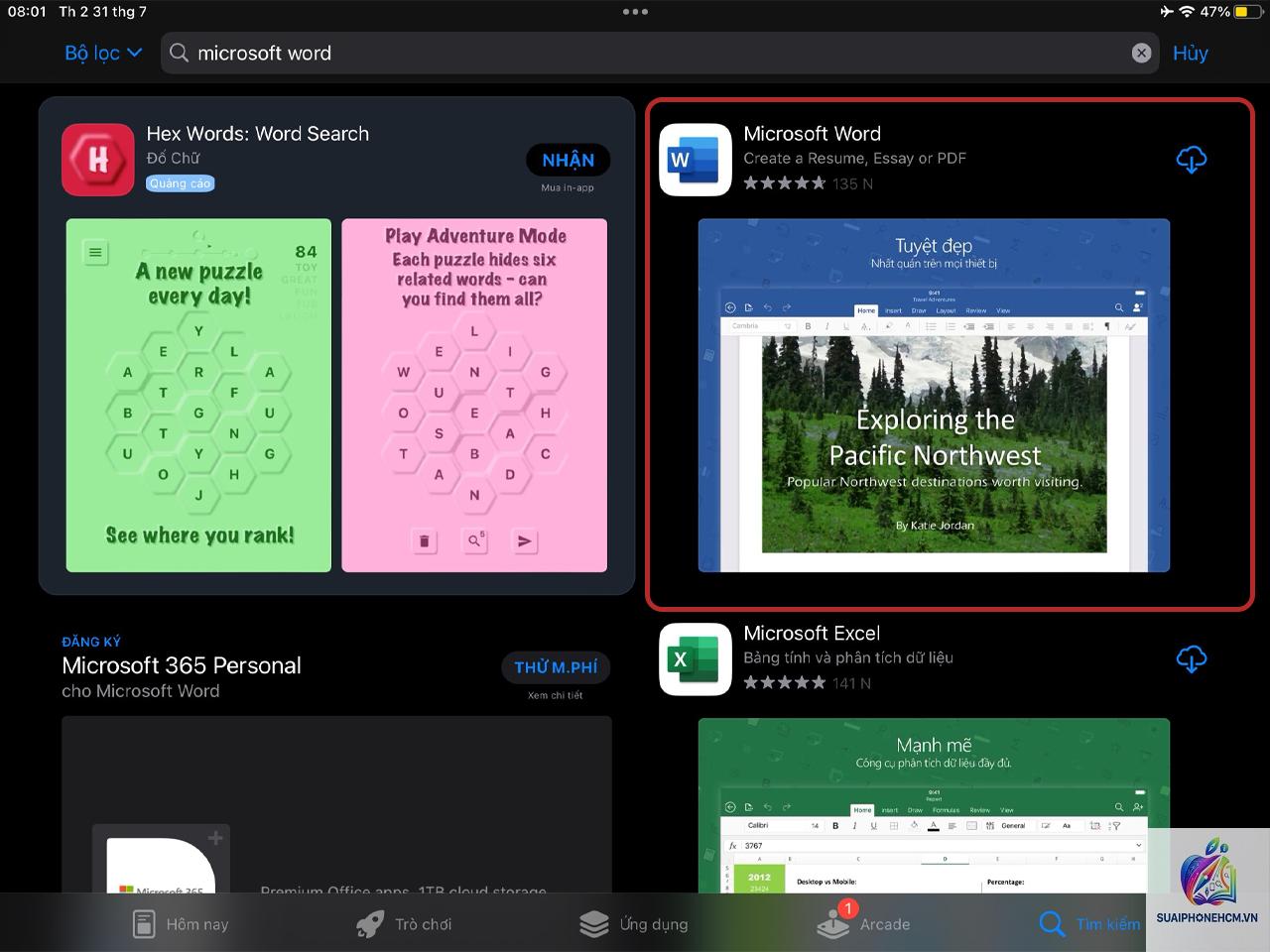Tap 'Bảng tính và phân tích dữ liệu' subtitle

click(x=848, y=657)
